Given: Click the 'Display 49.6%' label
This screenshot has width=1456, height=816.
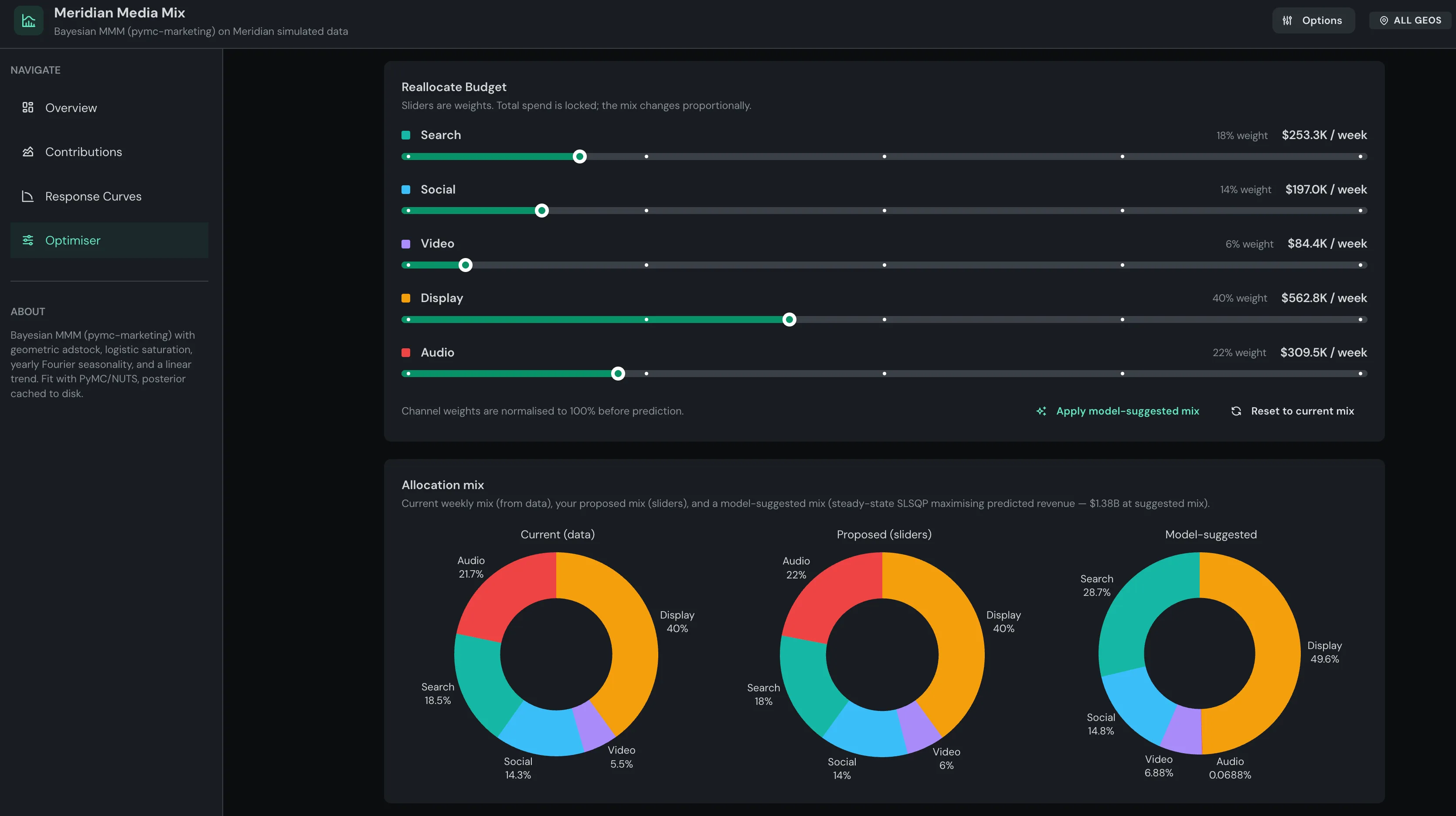Looking at the screenshot, I should [x=1324, y=652].
